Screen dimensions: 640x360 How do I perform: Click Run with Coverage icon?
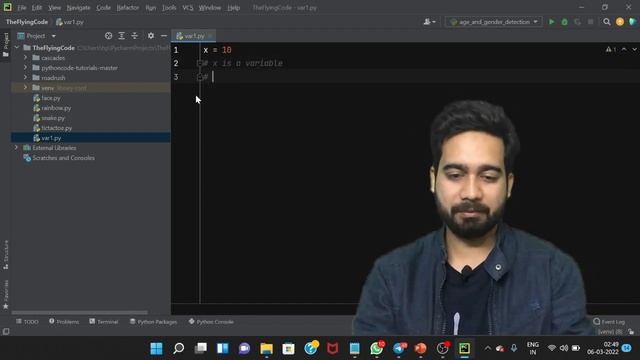point(578,22)
